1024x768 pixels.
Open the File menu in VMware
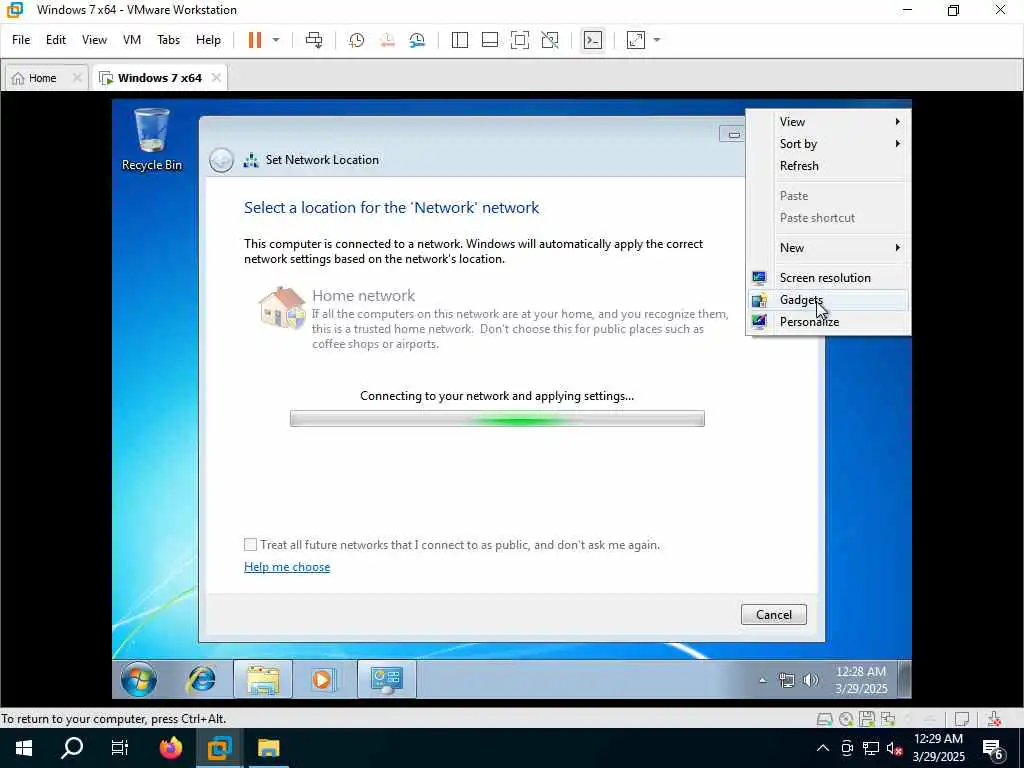tap(21, 40)
